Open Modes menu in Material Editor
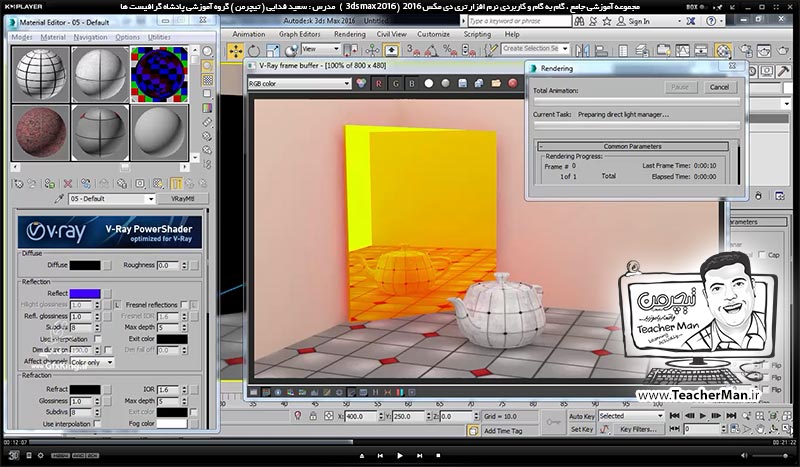This screenshot has height=467, width=800. pos(21,37)
